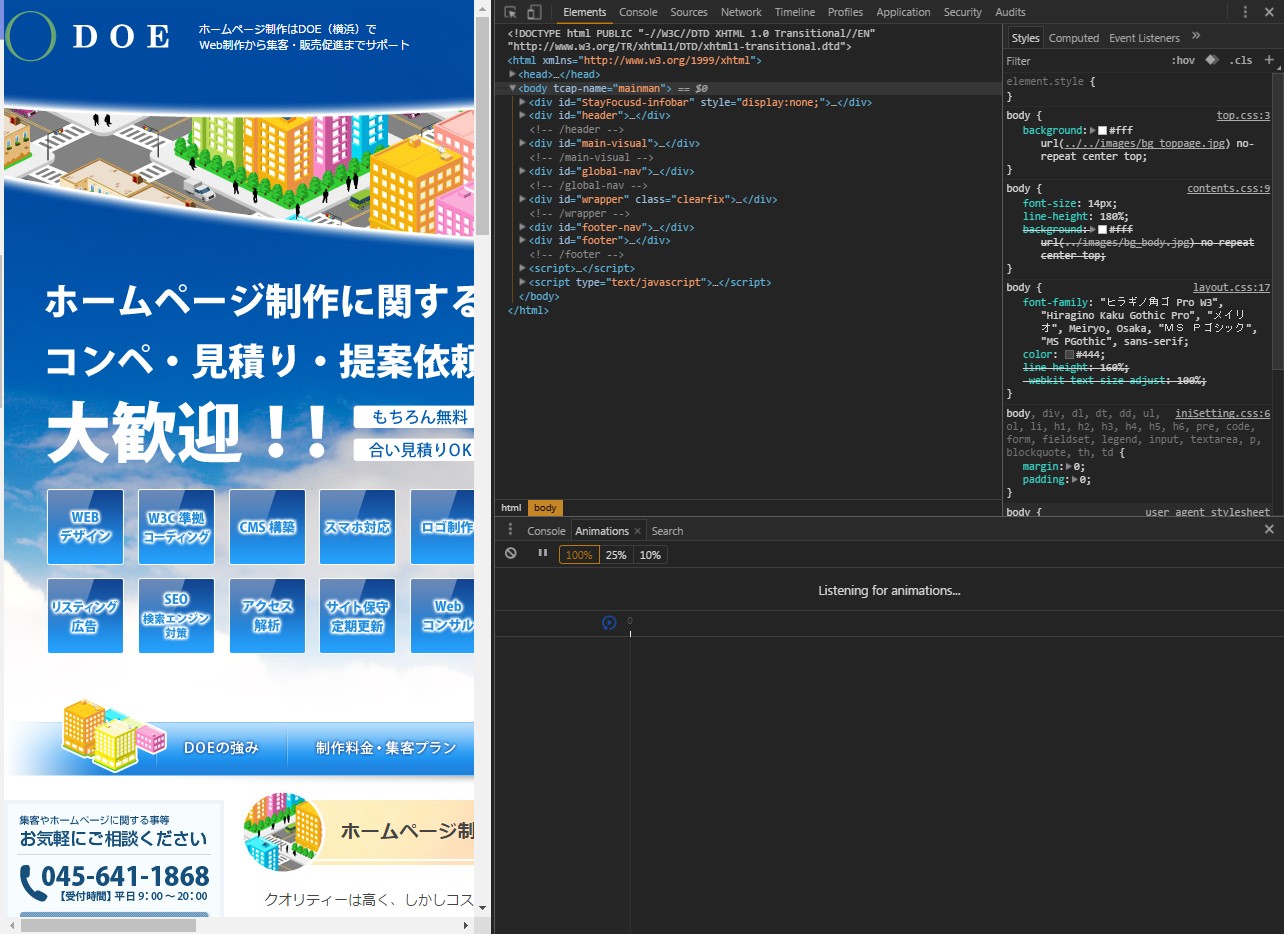This screenshot has width=1284, height=934.
Task: Click the サイト保守定期更新 service tile
Action: pos(357,616)
